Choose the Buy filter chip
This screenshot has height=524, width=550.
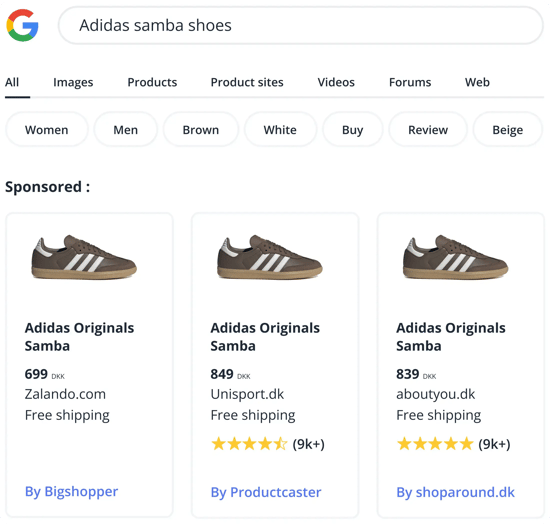(353, 130)
